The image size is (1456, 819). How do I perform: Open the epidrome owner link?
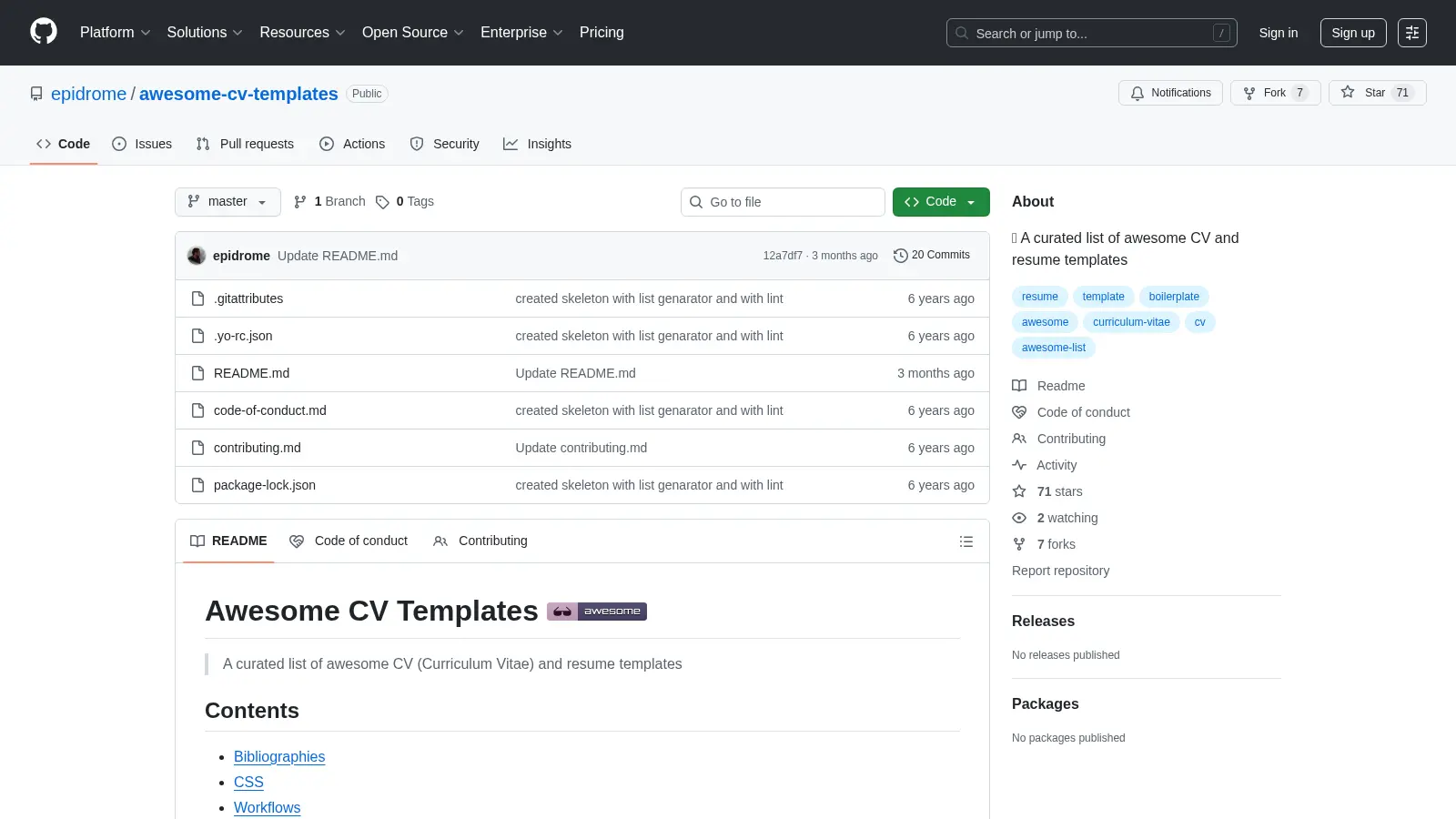(88, 94)
